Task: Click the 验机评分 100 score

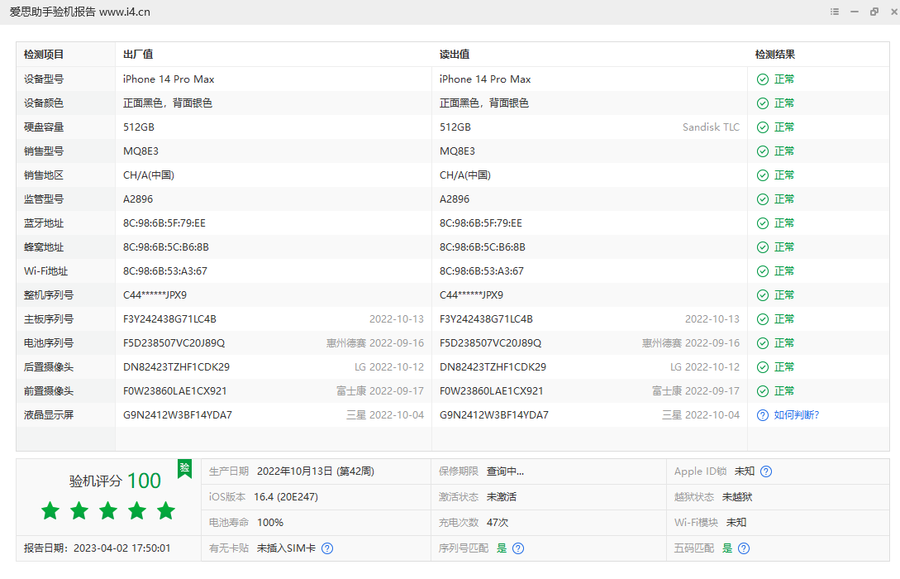Action: (115, 481)
